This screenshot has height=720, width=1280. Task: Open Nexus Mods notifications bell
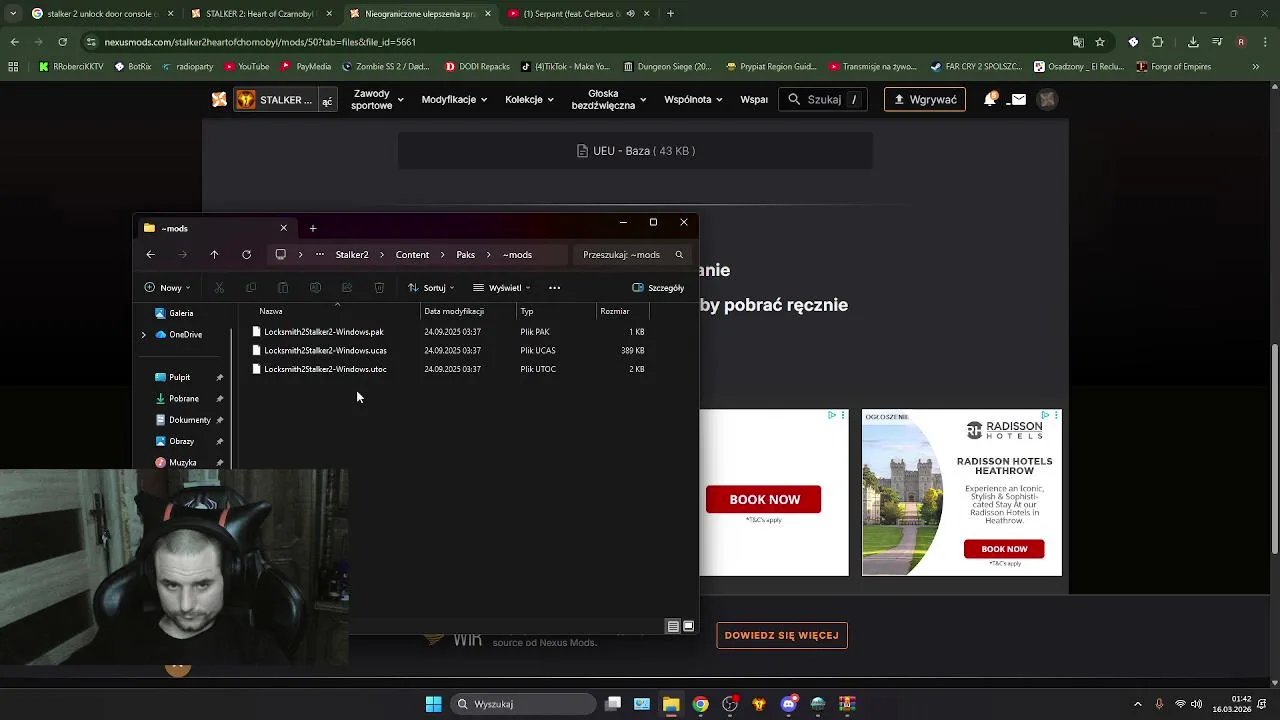tap(990, 100)
